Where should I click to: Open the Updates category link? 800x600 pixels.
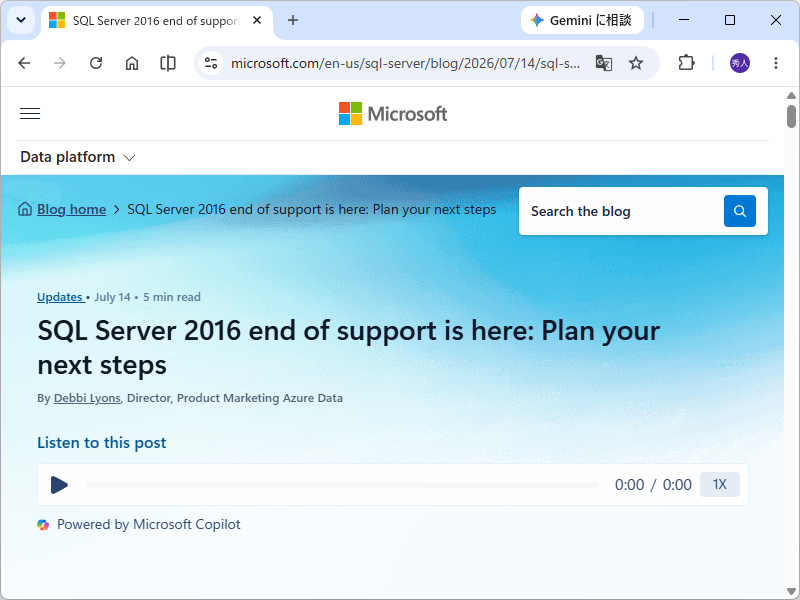tap(61, 297)
